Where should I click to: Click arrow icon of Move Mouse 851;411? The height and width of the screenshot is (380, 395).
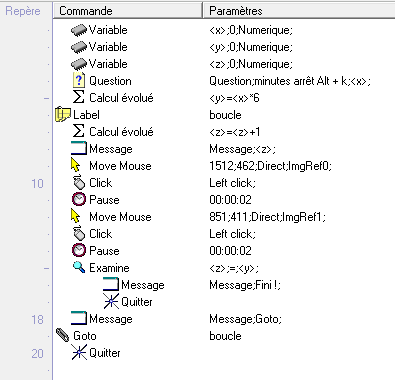point(76,217)
